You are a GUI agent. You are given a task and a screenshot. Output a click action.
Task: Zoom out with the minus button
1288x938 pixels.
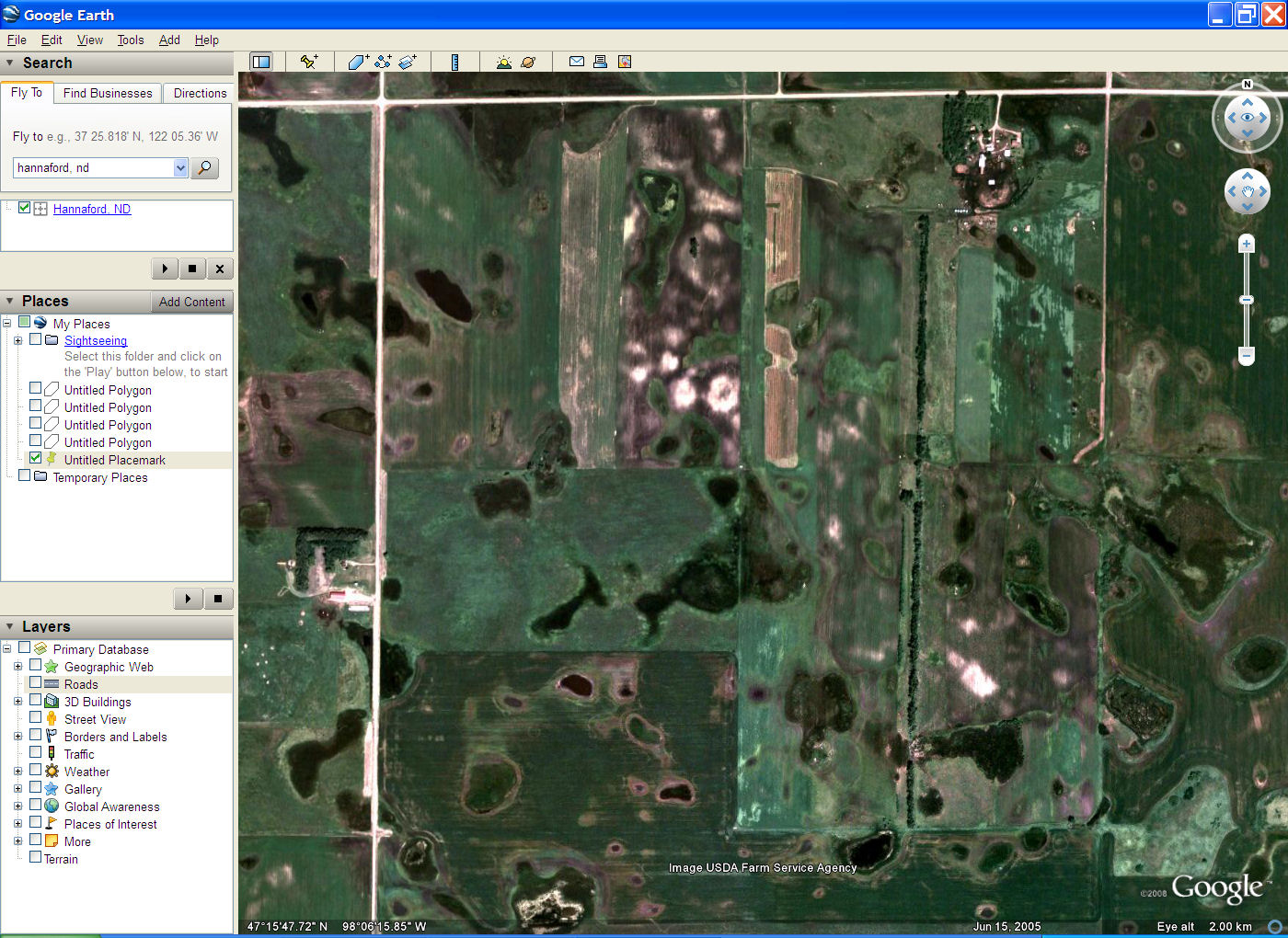(1247, 355)
